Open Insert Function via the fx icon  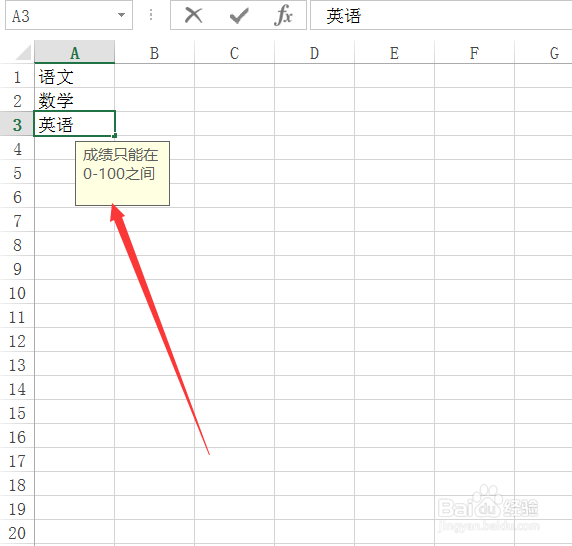tap(283, 16)
